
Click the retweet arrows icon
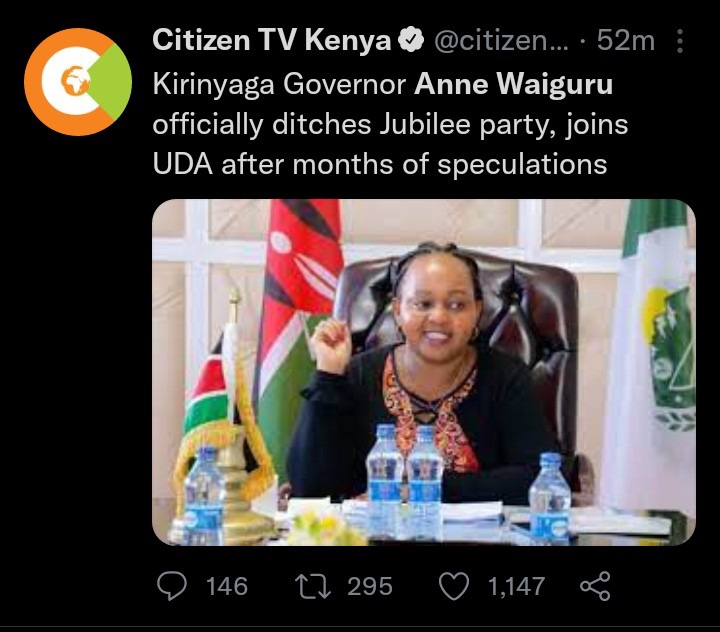313,587
